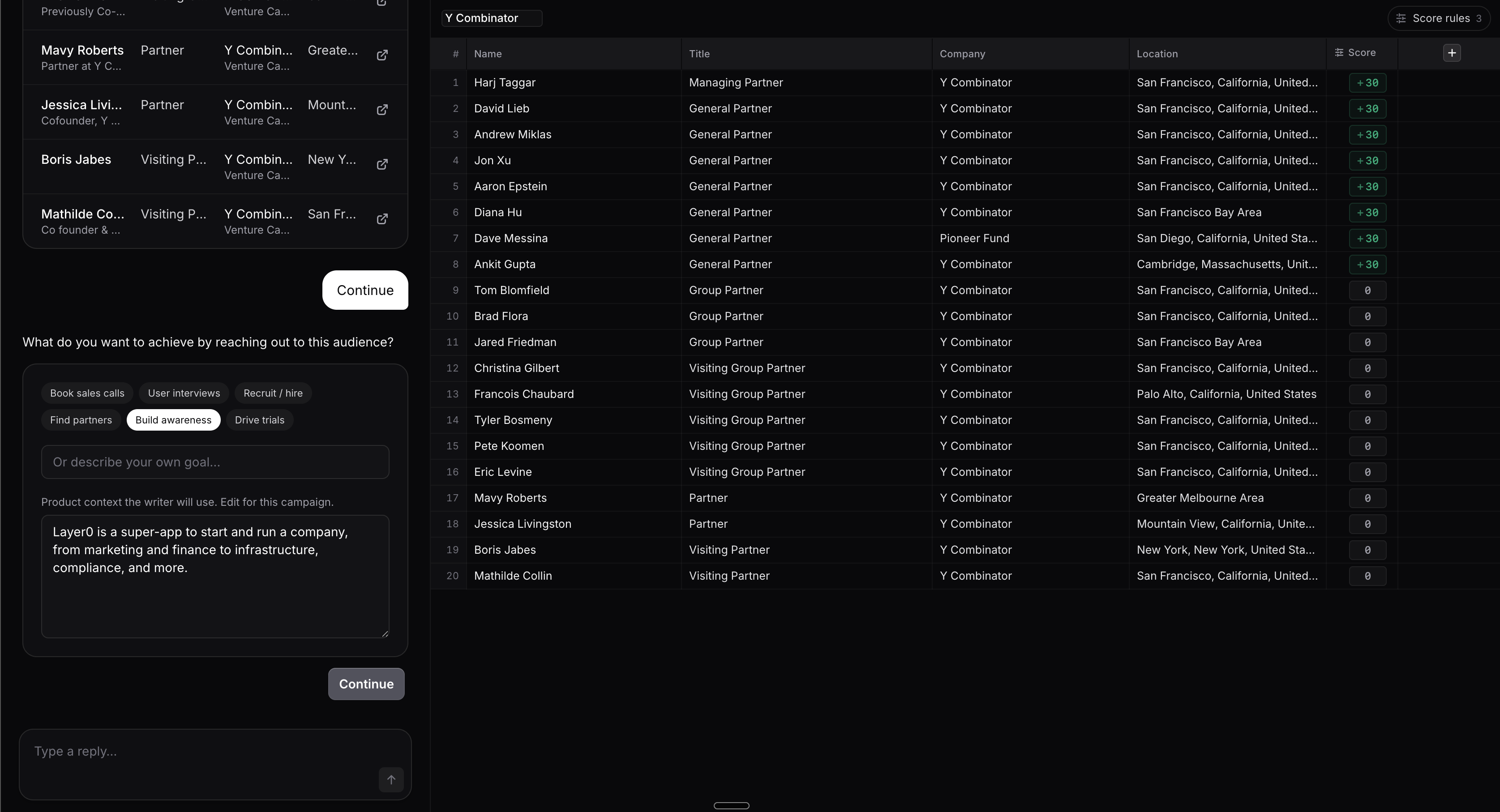Screen dimensions: 1500x812
Task: Click Dave Messina's +30 score badge
Action: [x=1367, y=239]
